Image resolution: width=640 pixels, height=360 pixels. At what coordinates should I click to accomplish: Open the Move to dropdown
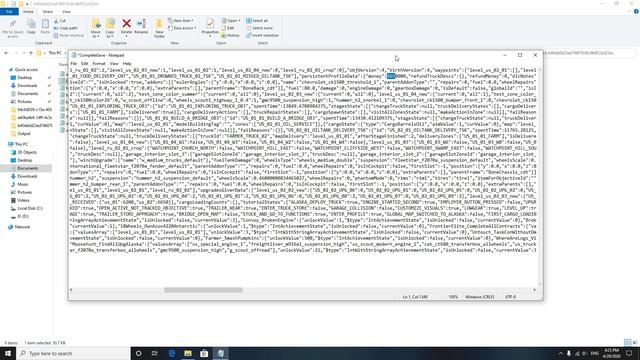pos(96,28)
